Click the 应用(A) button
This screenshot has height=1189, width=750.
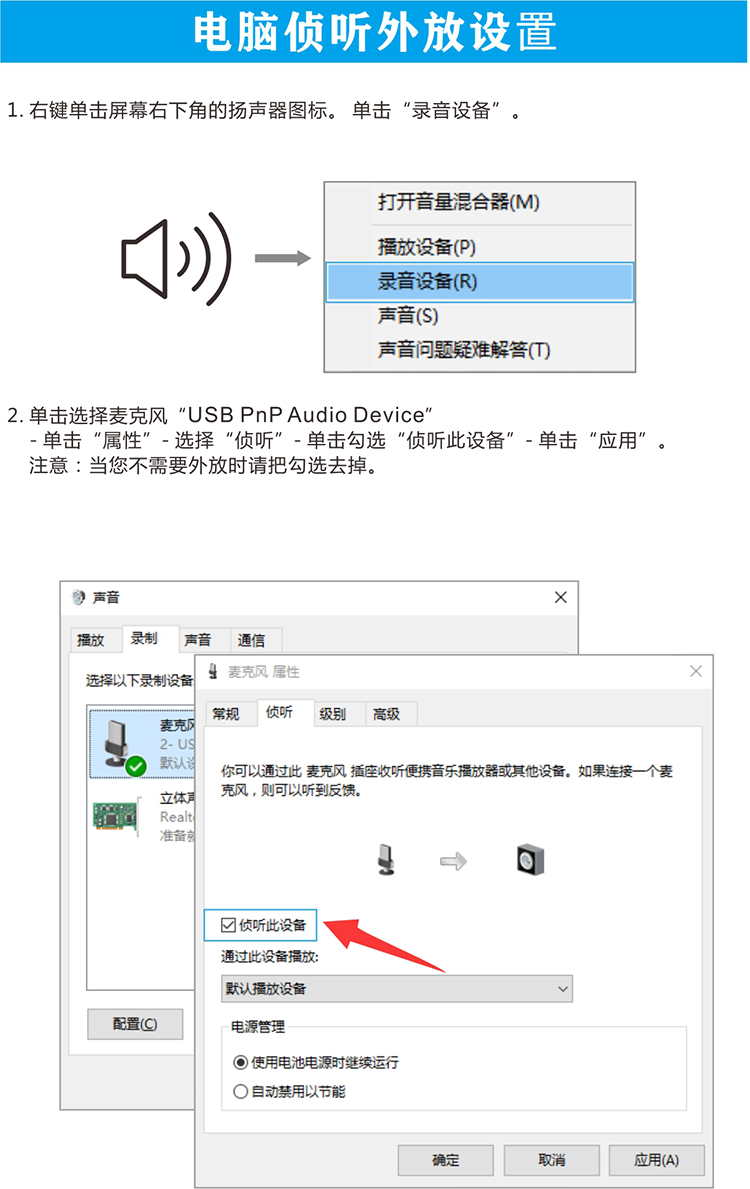pyautogui.click(x=657, y=1160)
